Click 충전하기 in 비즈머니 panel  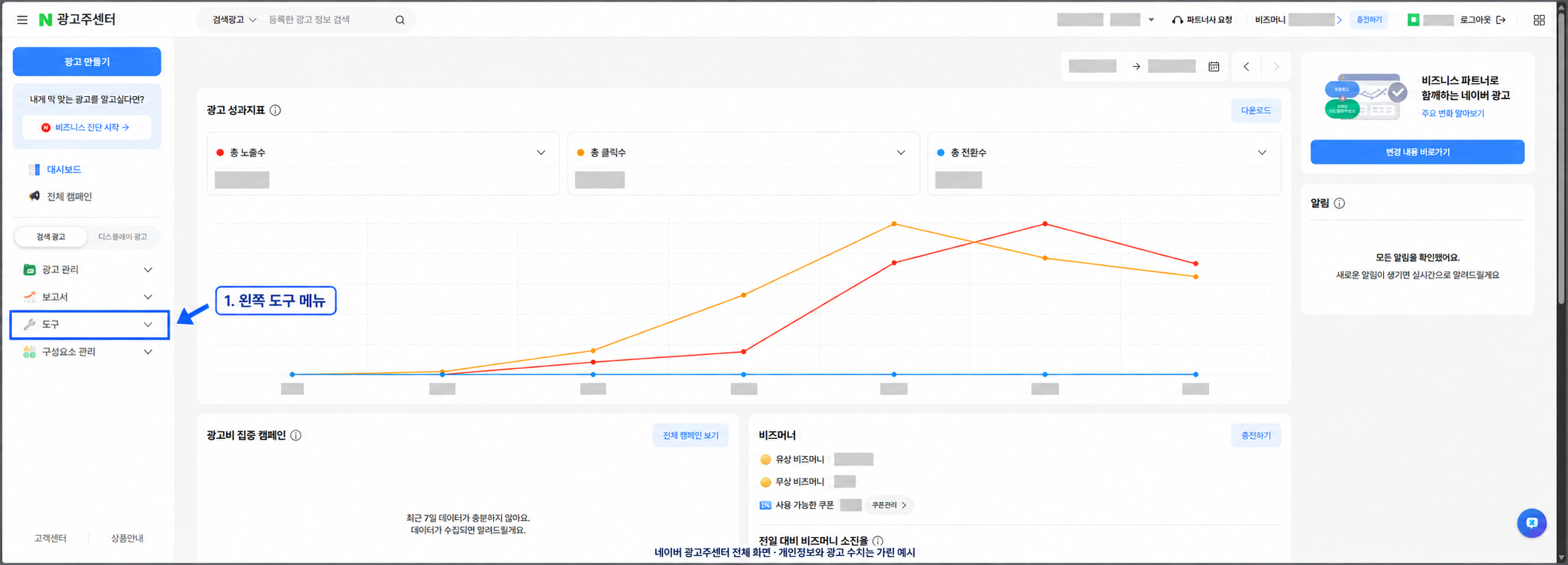[1256, 435]
